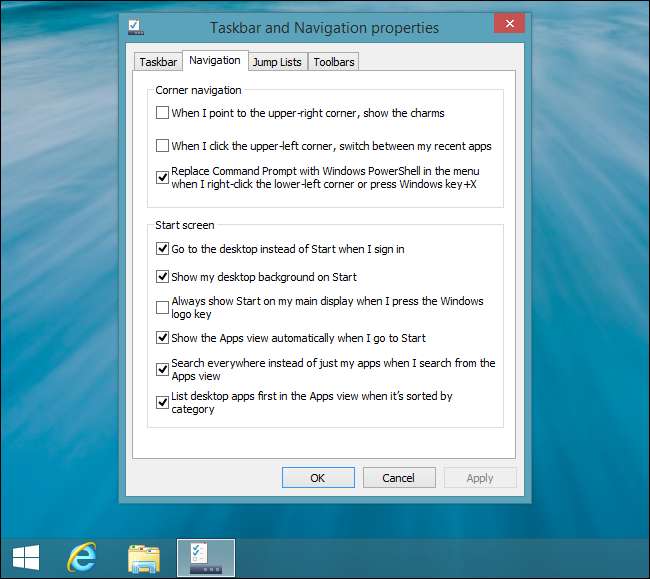Open Internet Explorer from the taskbar
Viewport: 650px width, 579px height.
[82, 558]
